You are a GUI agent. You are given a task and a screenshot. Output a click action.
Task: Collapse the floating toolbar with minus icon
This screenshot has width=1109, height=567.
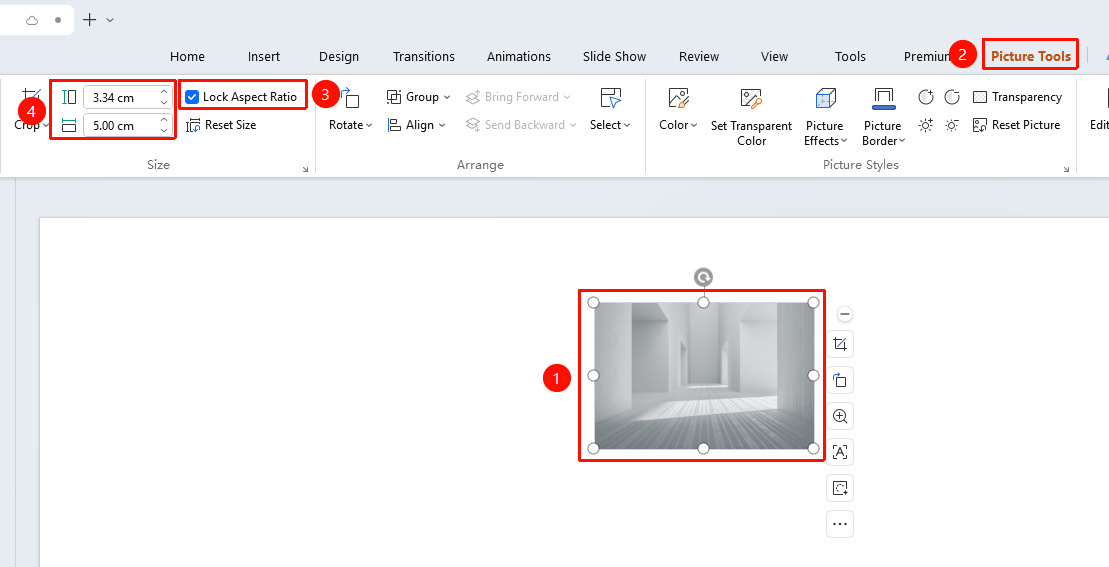[844, 314]
